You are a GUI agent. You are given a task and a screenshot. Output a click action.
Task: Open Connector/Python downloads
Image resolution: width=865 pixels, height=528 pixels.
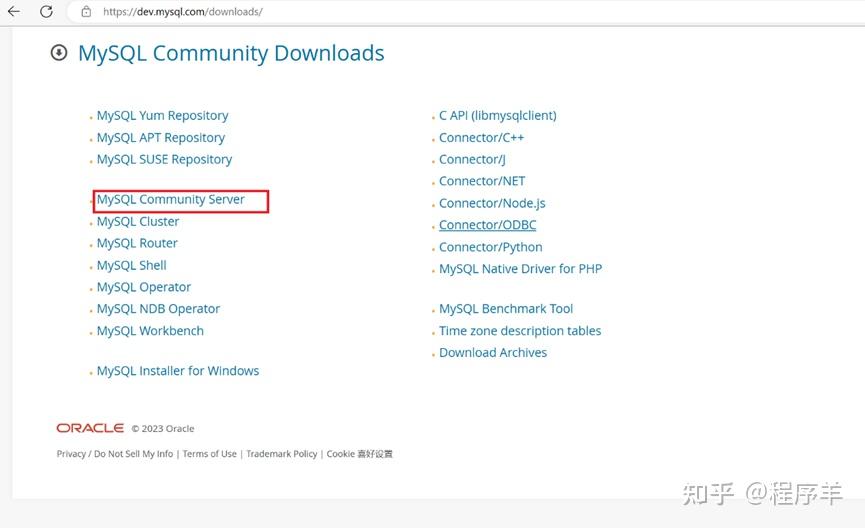(490, 247)
